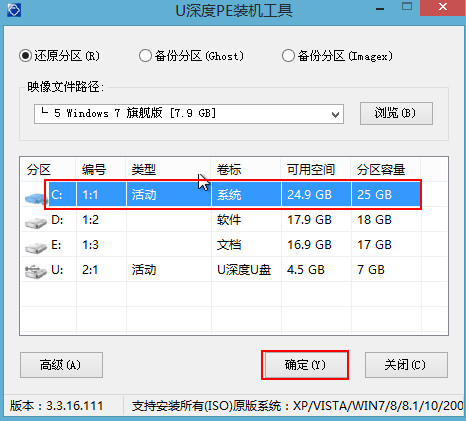The height and width of the screenshot is (421, 466).
Task: Click the C: drive icon
Action: tap(35, 199)
